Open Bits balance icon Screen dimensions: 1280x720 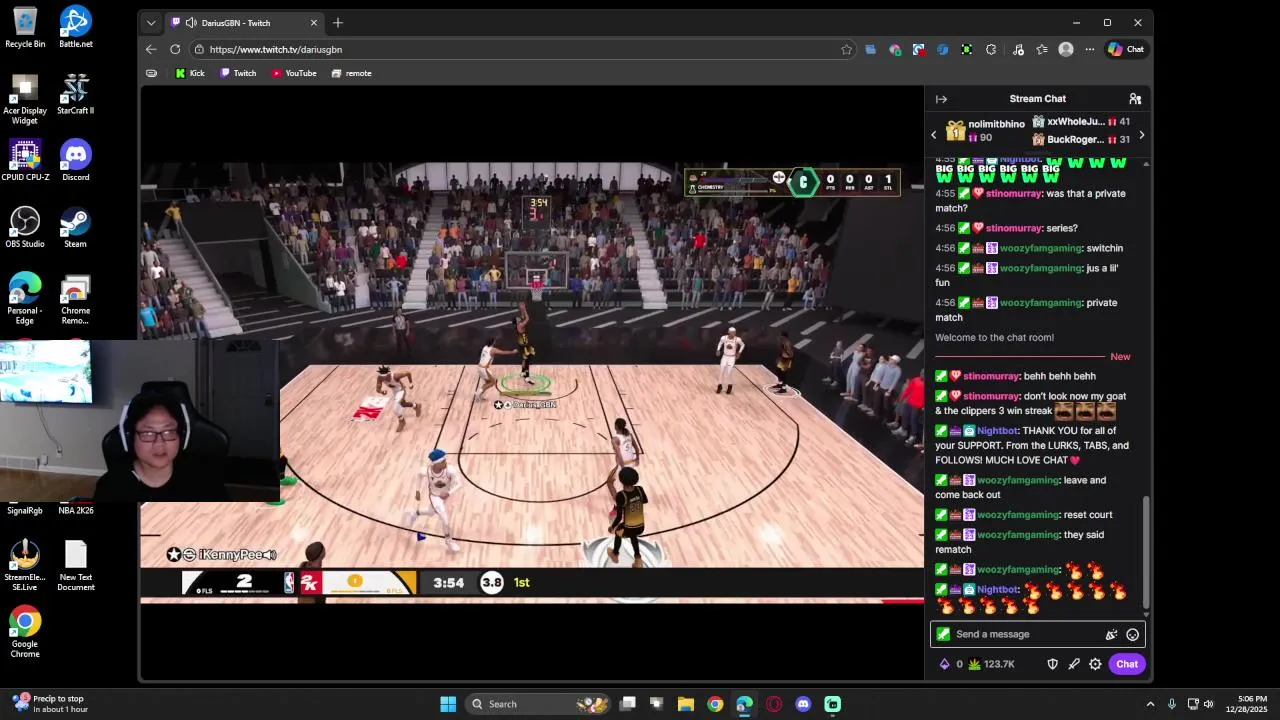pos(945,664)
